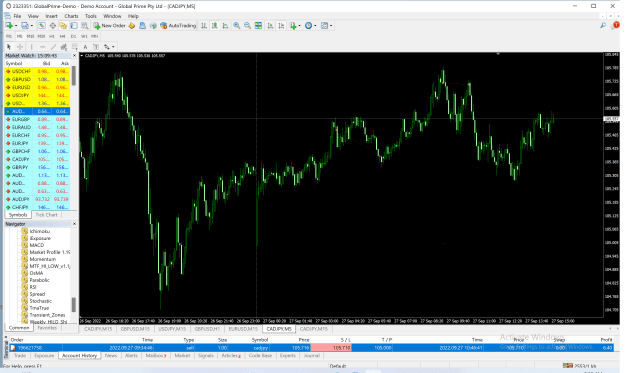Switch timeframe to H4
This screenshot has height=373, width=625.
click(63, 36)
